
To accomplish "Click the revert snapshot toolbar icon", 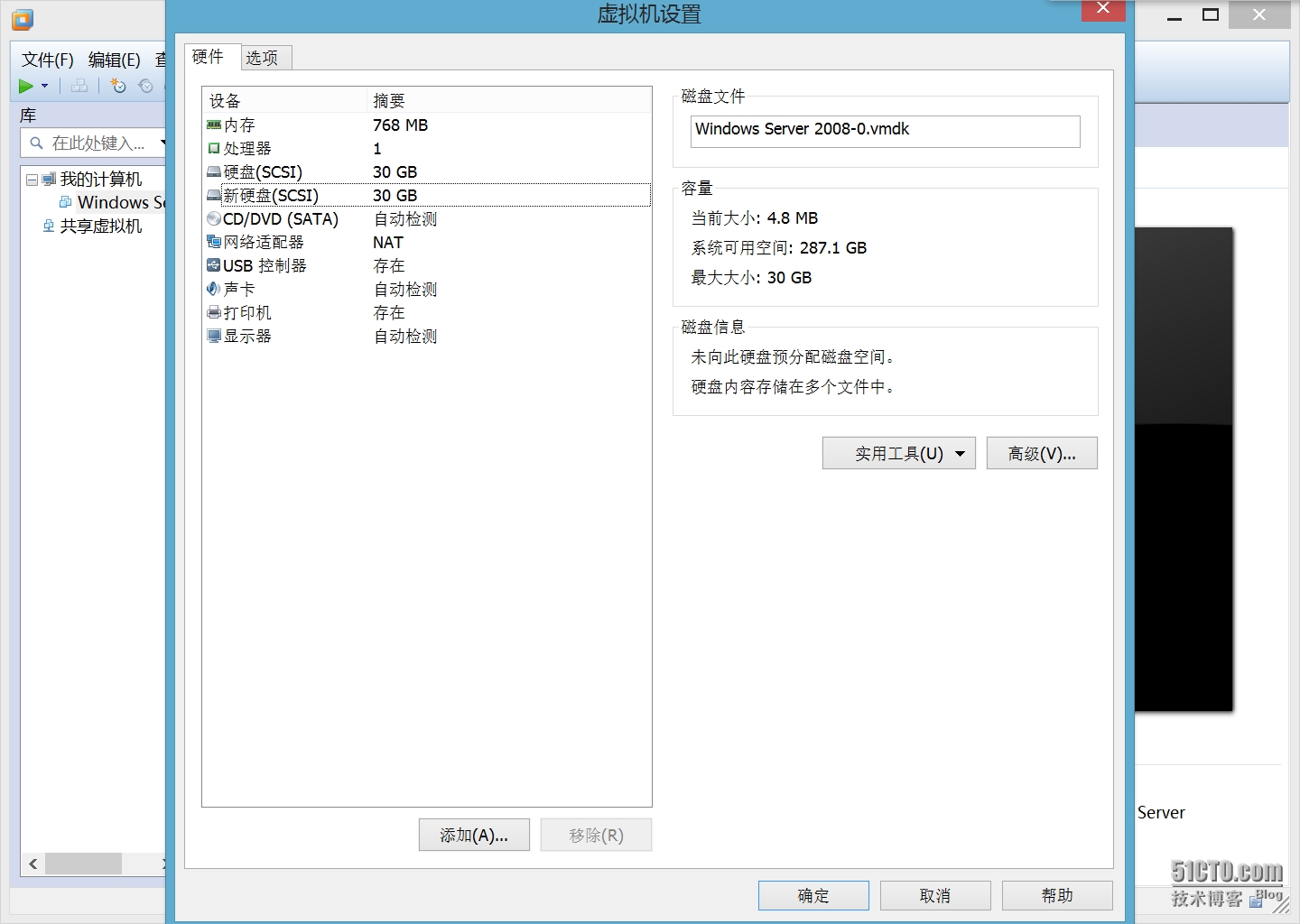I will pos(145,86).
